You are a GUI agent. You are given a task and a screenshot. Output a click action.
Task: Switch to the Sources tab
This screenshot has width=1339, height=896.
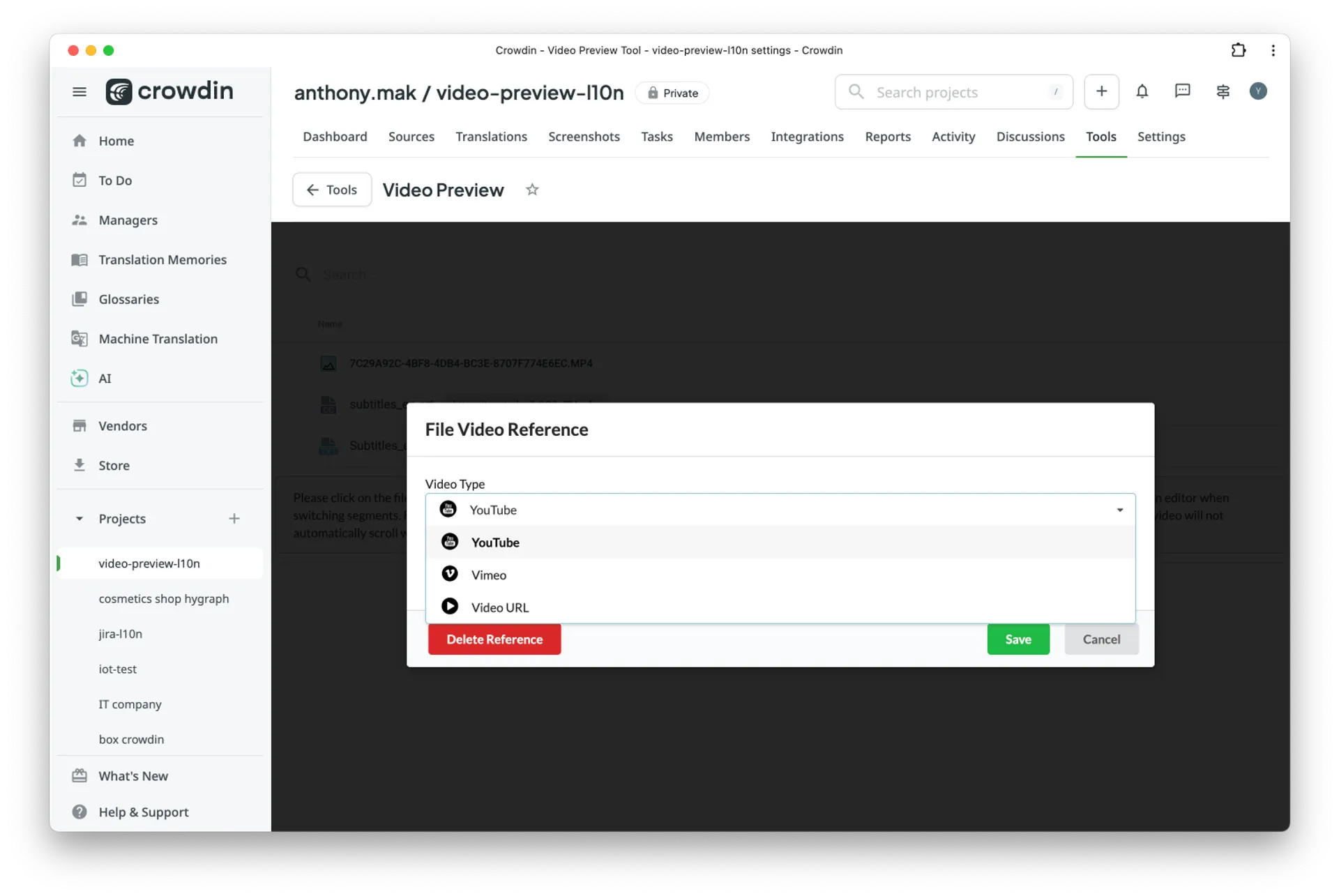click(411, 137)
